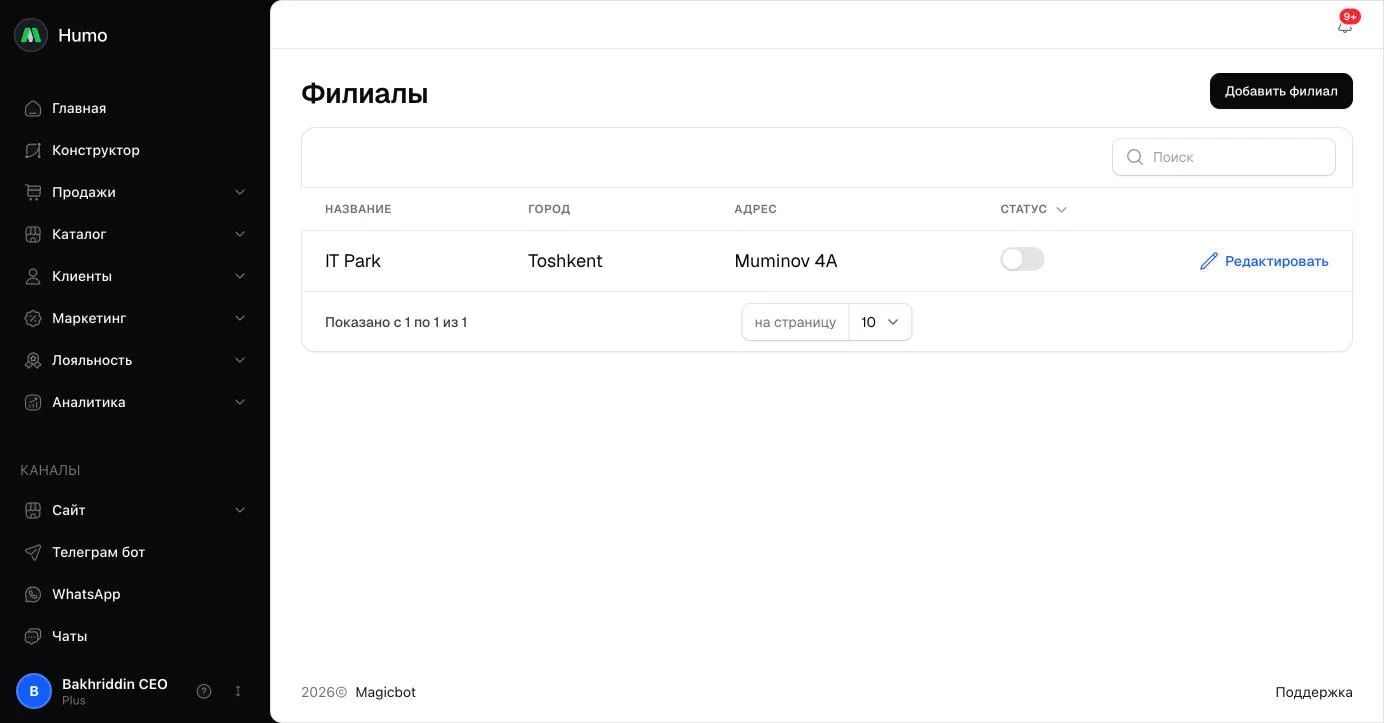Expand the Лояльность menu chevron
This screenshot has width=1384, height=723.
[x=240, y=360]
